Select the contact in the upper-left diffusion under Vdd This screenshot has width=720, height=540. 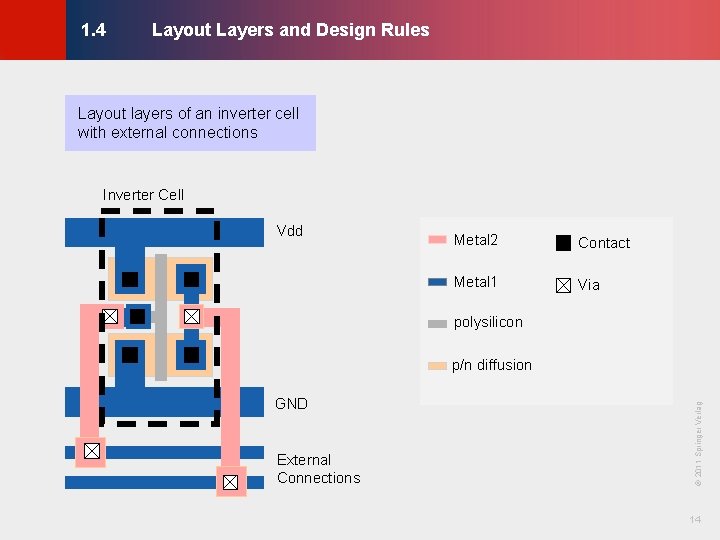pyautogui.click(x=130, y=279)
